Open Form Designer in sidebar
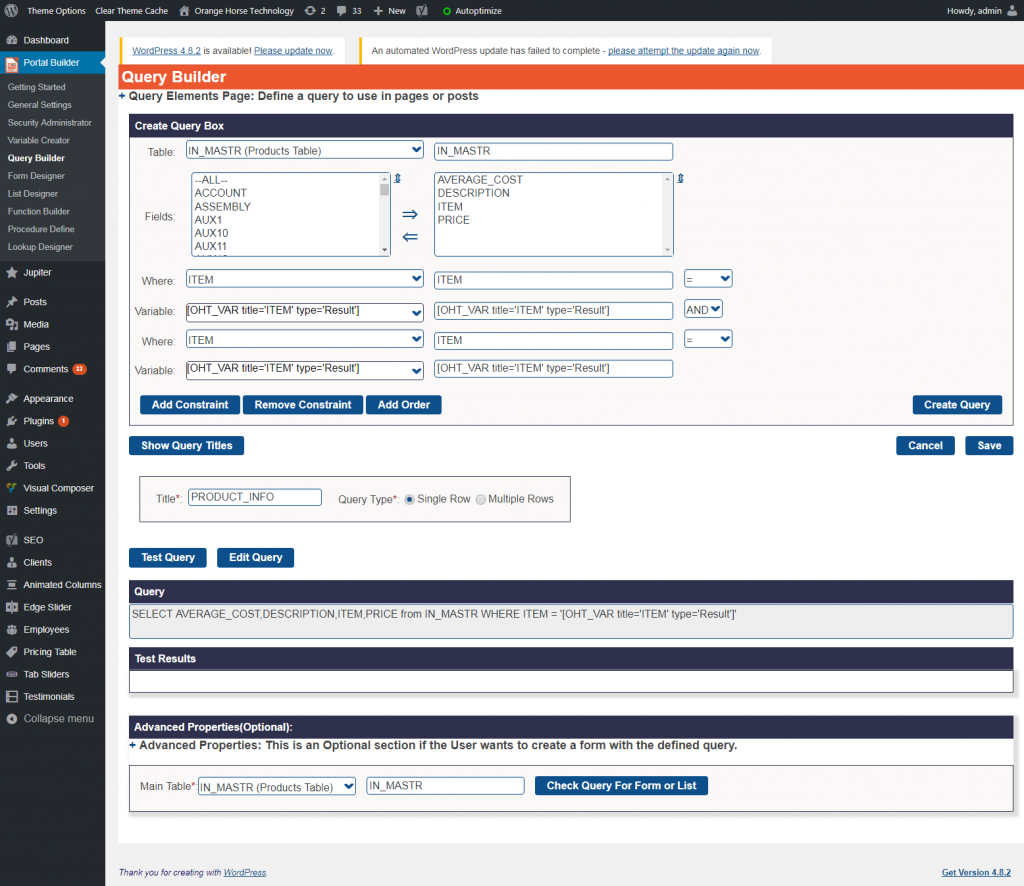The width and height of the screenshot is (1024, 886). click(x=36, y=176)
